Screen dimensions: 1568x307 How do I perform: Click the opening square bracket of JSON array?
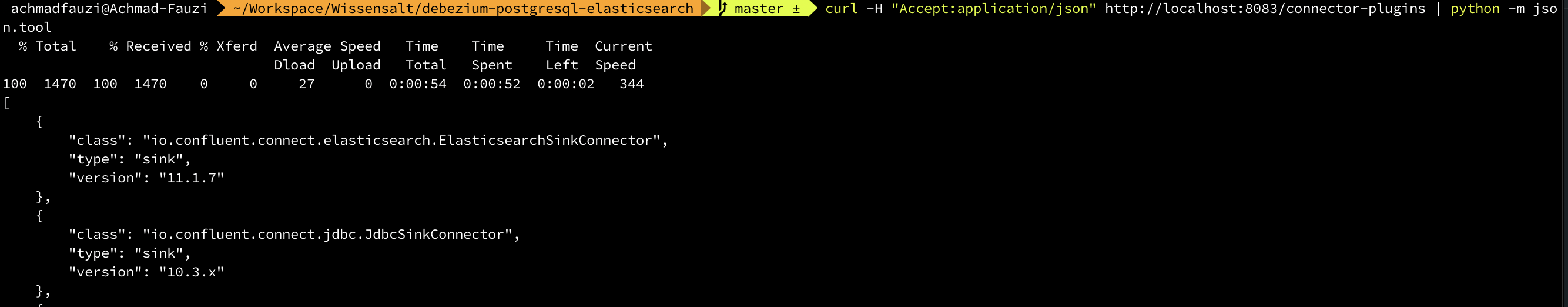tap(6, 103)
